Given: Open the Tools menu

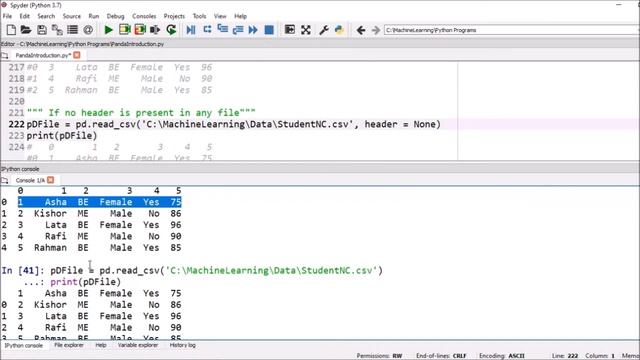Looking at the screenshot, I should click(199, 16).
